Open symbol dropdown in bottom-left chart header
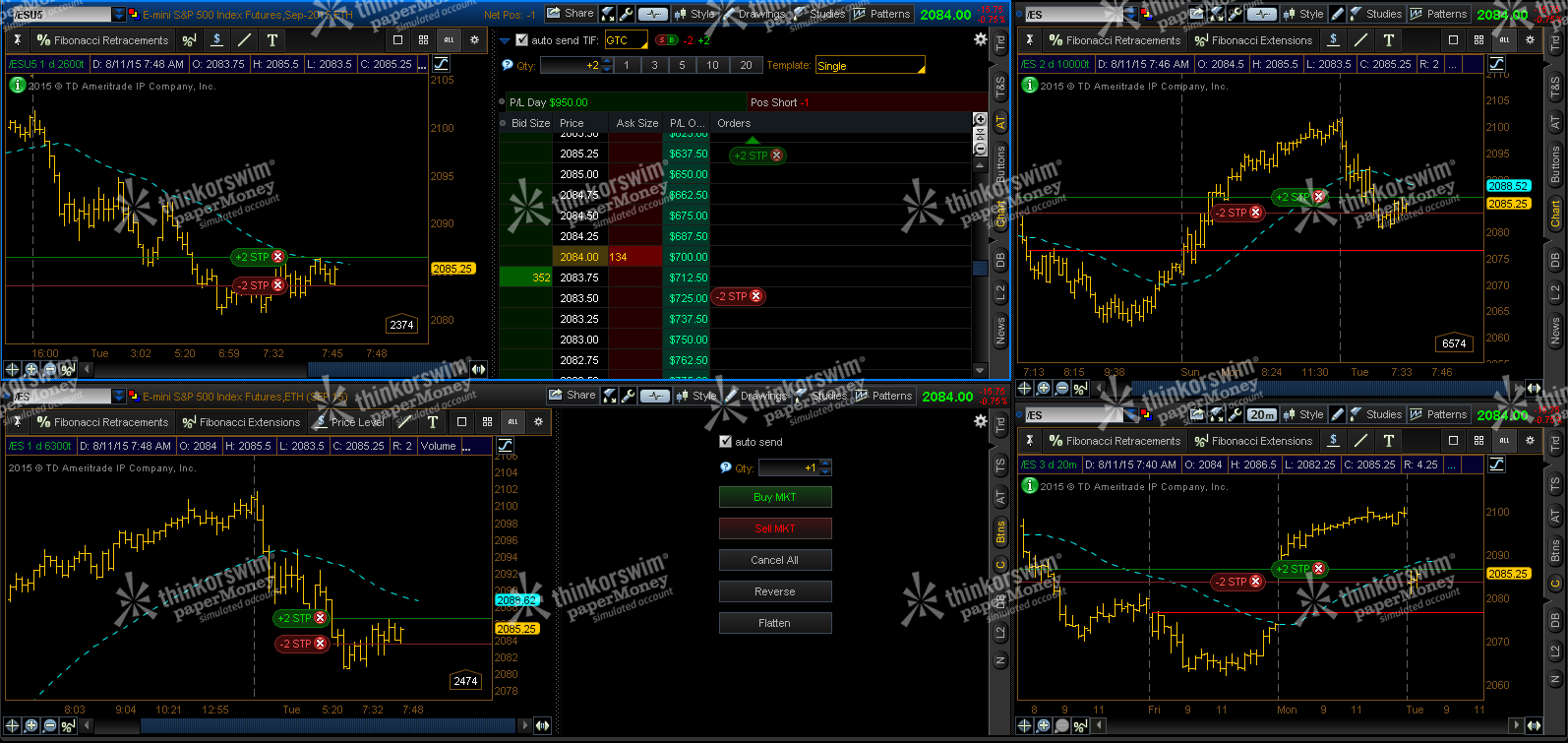Viewport: 1568px width, 743px height. click(x=119, y=397)
